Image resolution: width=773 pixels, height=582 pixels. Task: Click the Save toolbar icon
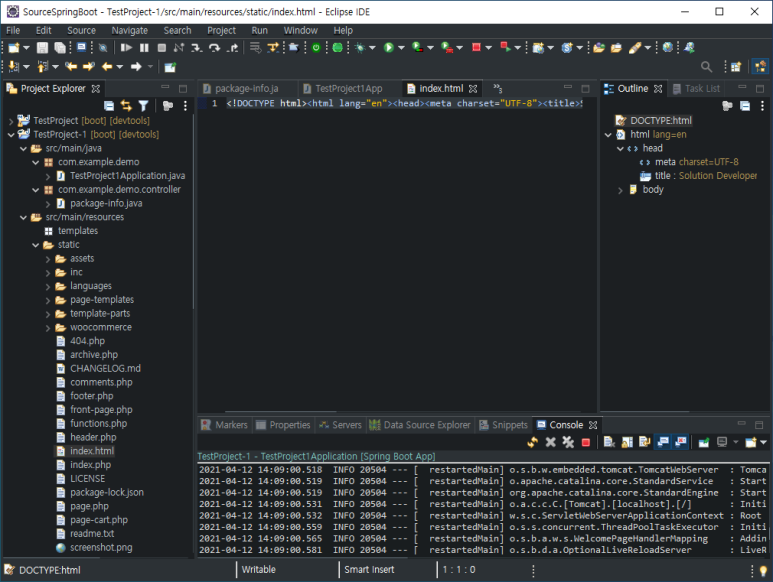(x=42, y=48)
